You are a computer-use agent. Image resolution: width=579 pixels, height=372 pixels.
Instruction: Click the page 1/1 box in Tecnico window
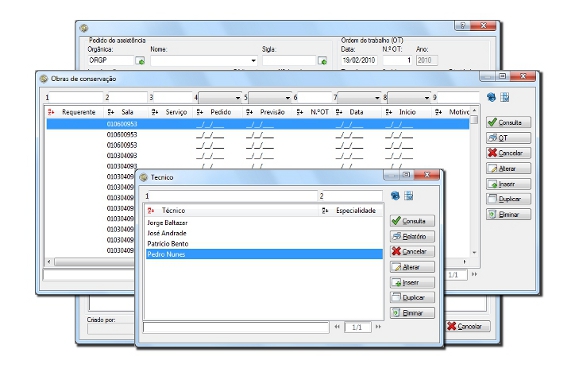click(357, 327)
